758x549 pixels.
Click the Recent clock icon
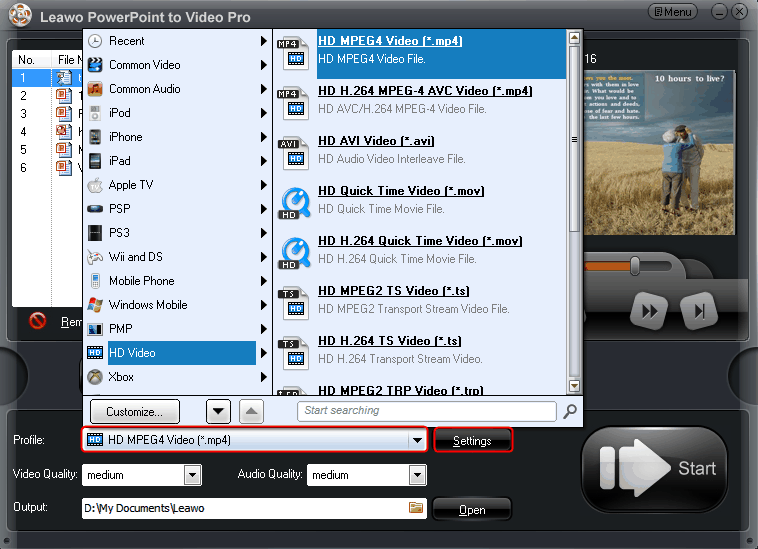[95, 41]
